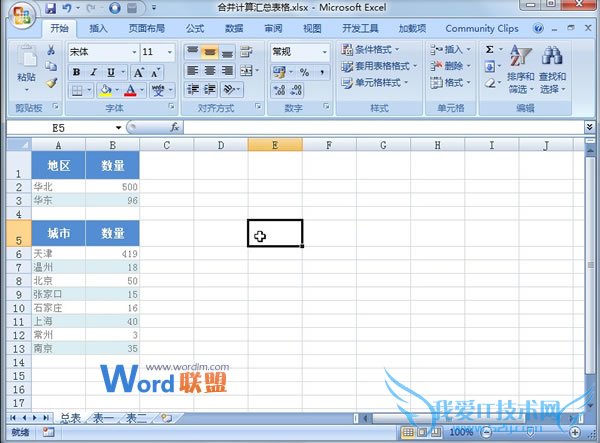Image resolution: width=600 pixels, height=443 pixels.
Task: Toggle italic formatting
Action: pyautogui.click(x=93, y=72)
